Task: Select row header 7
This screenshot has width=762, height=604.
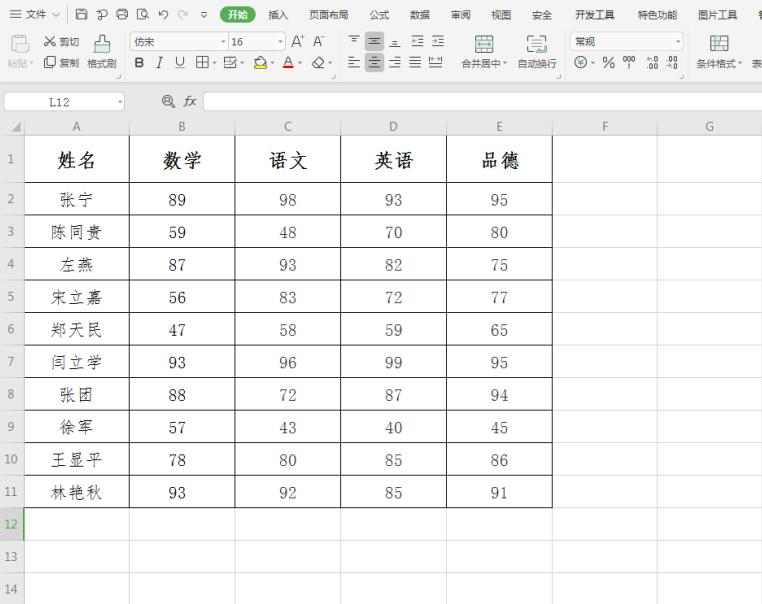Action: 11,361
